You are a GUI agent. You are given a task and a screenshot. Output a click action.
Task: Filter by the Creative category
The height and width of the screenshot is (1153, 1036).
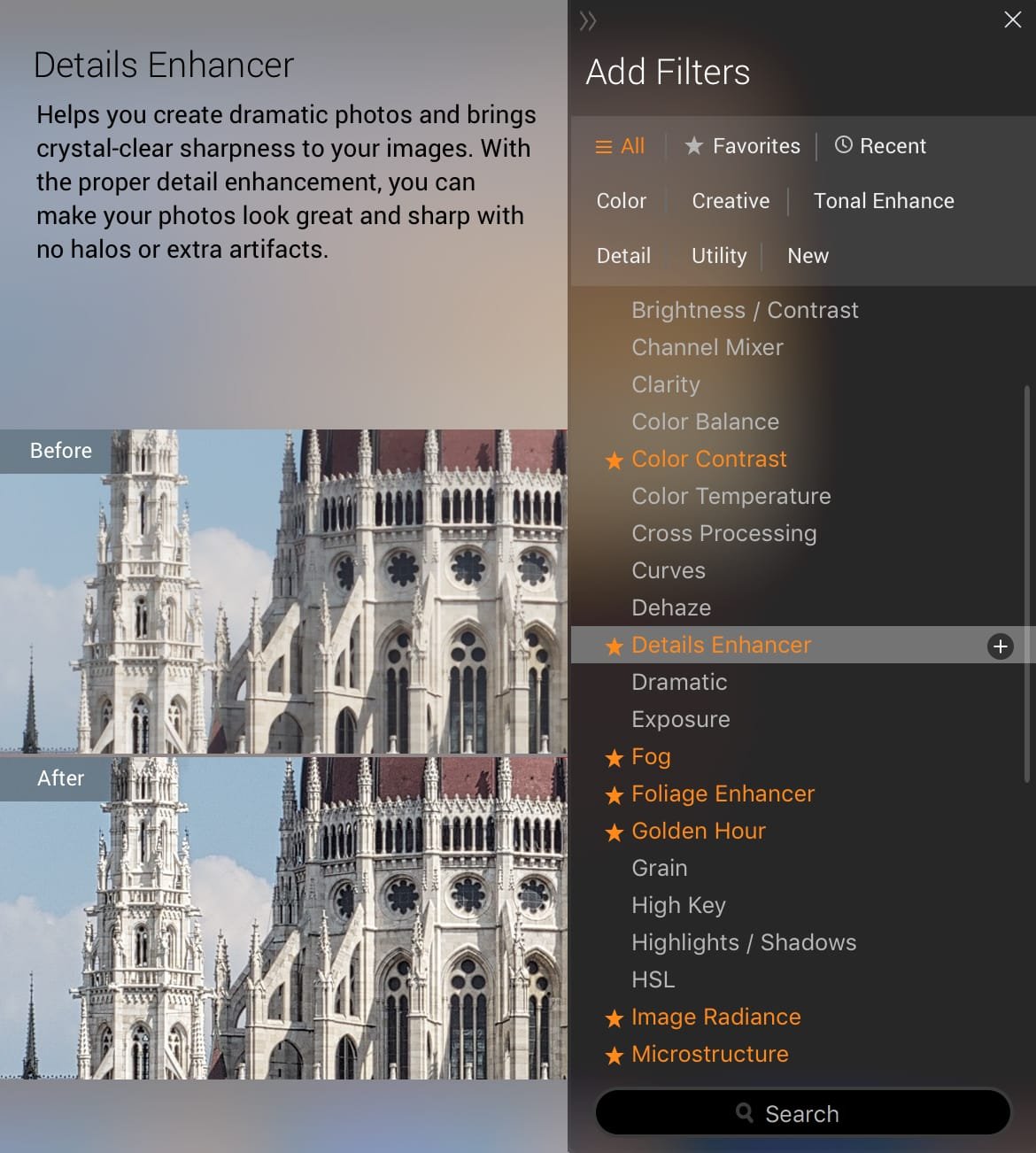point(731,201)
